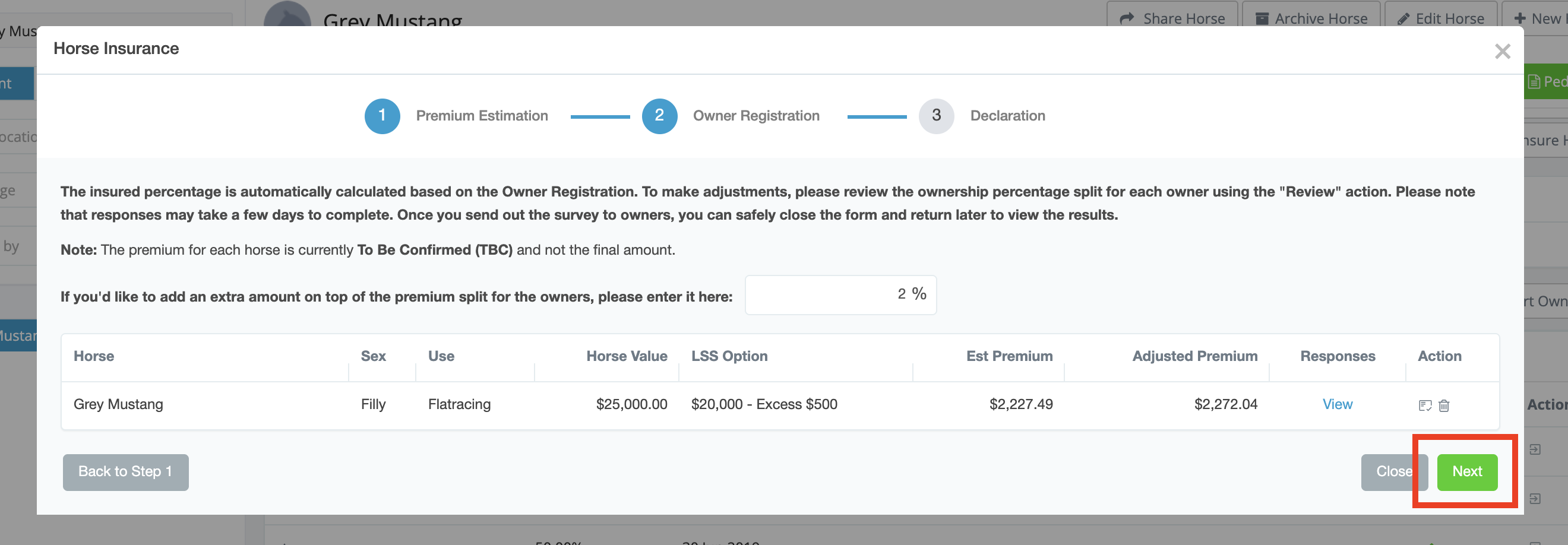Click the Share Horse arrow icon
Viewport: 1568px width, 545px height.
[x=1127, y=18]
